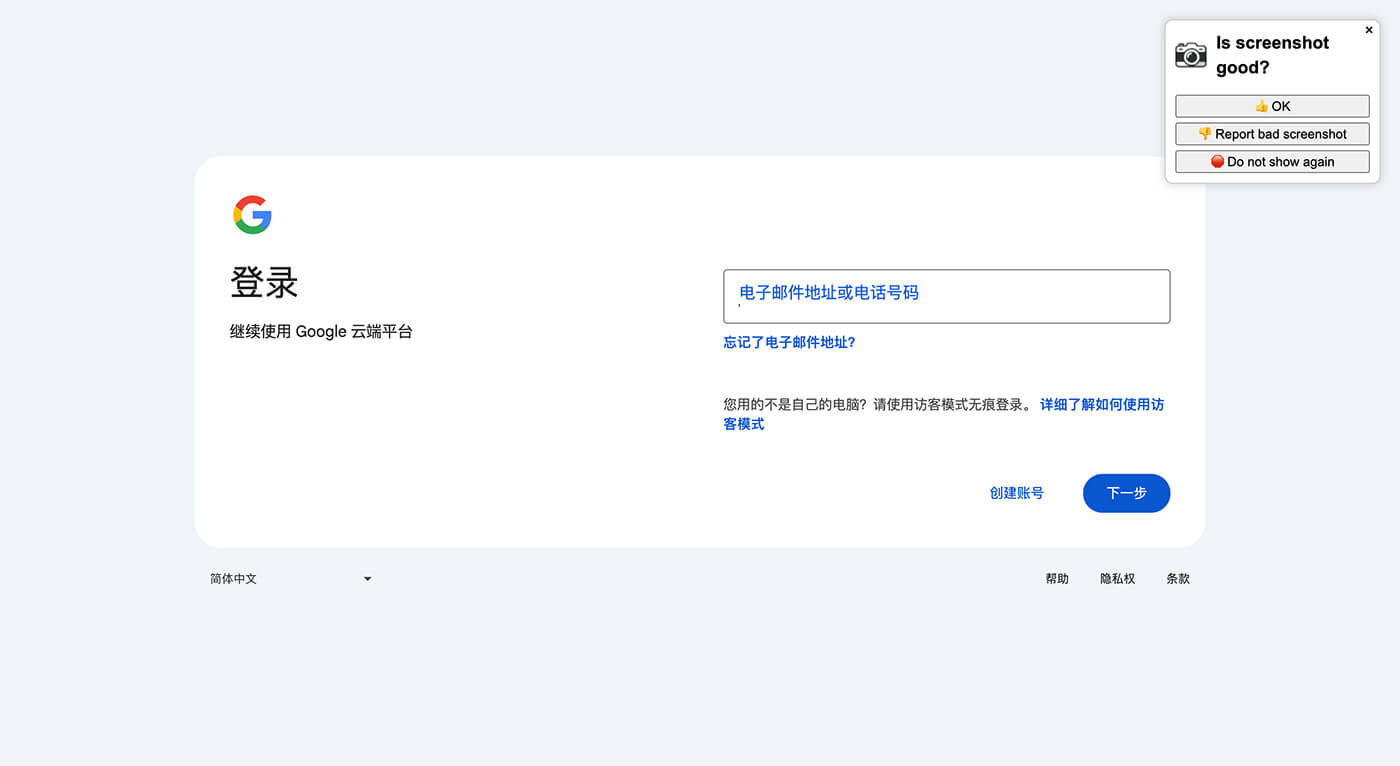This screenshot has height=766, width=1400.
Task: Open the 帮助 footer link
Action: (x=1057, y=579)
